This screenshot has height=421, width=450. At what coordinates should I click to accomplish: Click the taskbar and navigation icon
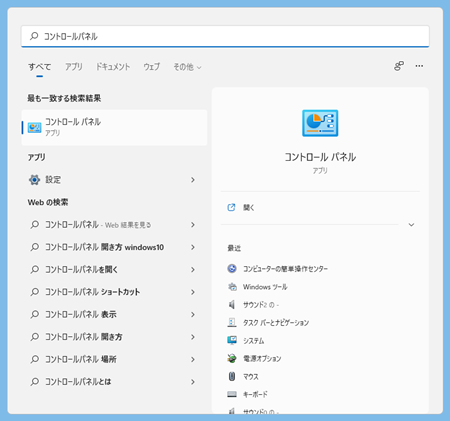click(x=232, y=322)
